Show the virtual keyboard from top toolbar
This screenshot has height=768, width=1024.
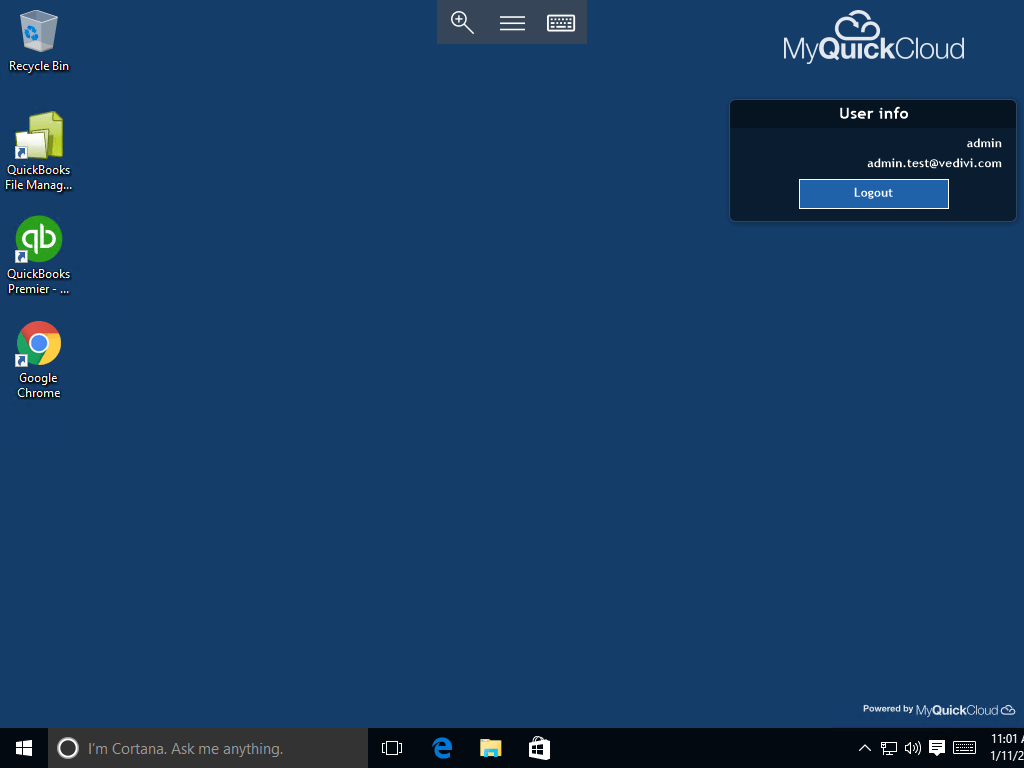(561, 23)
